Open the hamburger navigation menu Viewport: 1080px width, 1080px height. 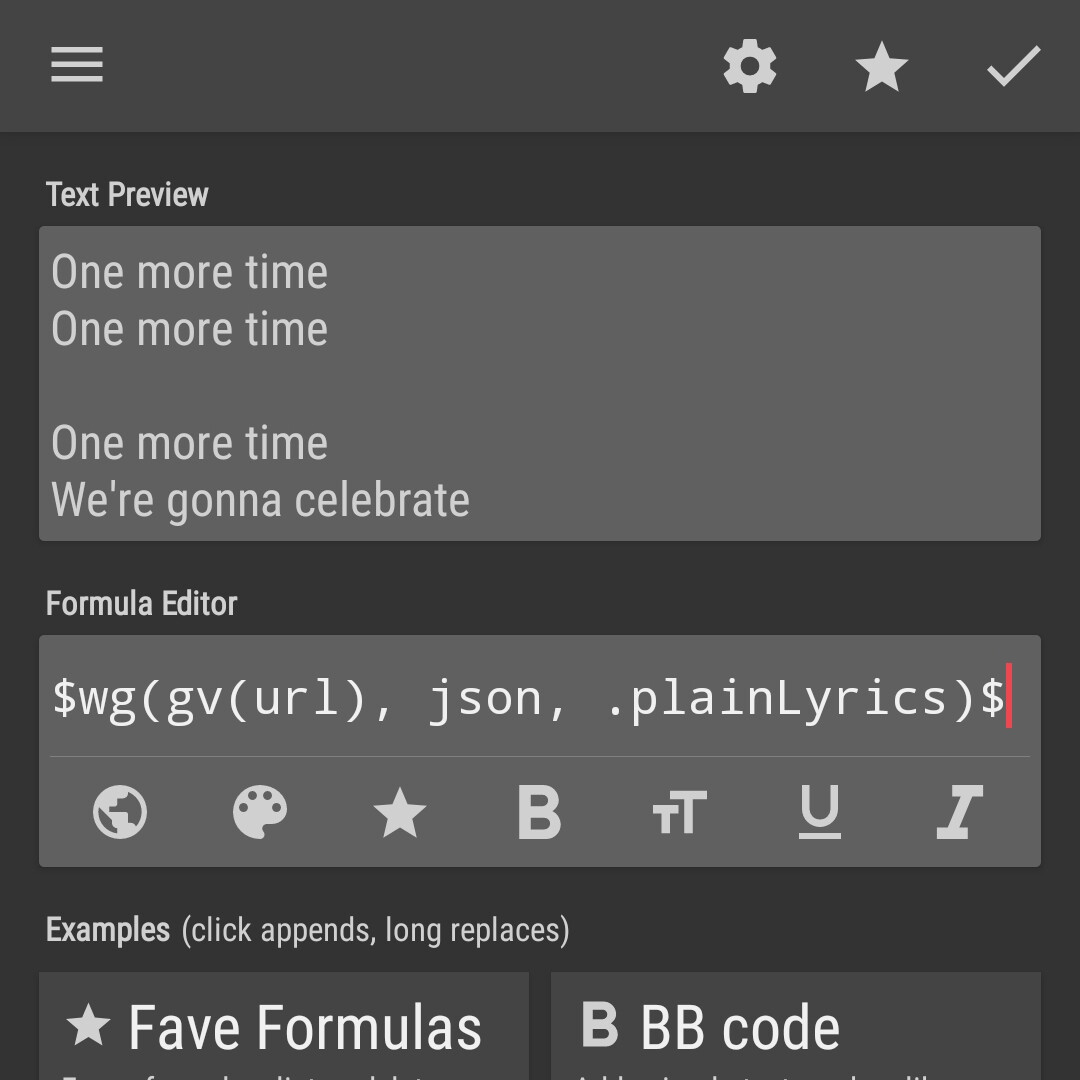[76, 65]
